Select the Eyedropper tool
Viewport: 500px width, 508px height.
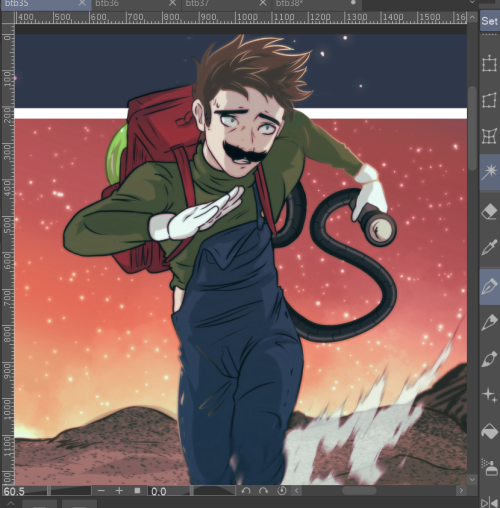pyautogui.click(x=489, y=247)
